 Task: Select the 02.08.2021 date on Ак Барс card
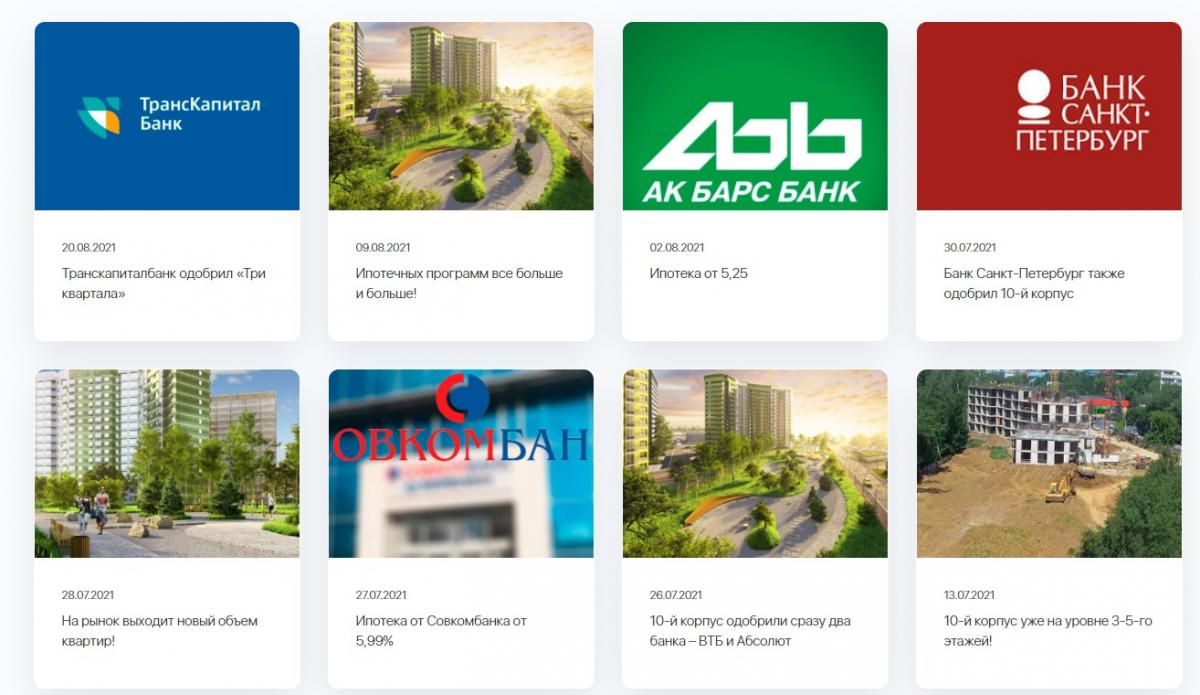[677, 247]
